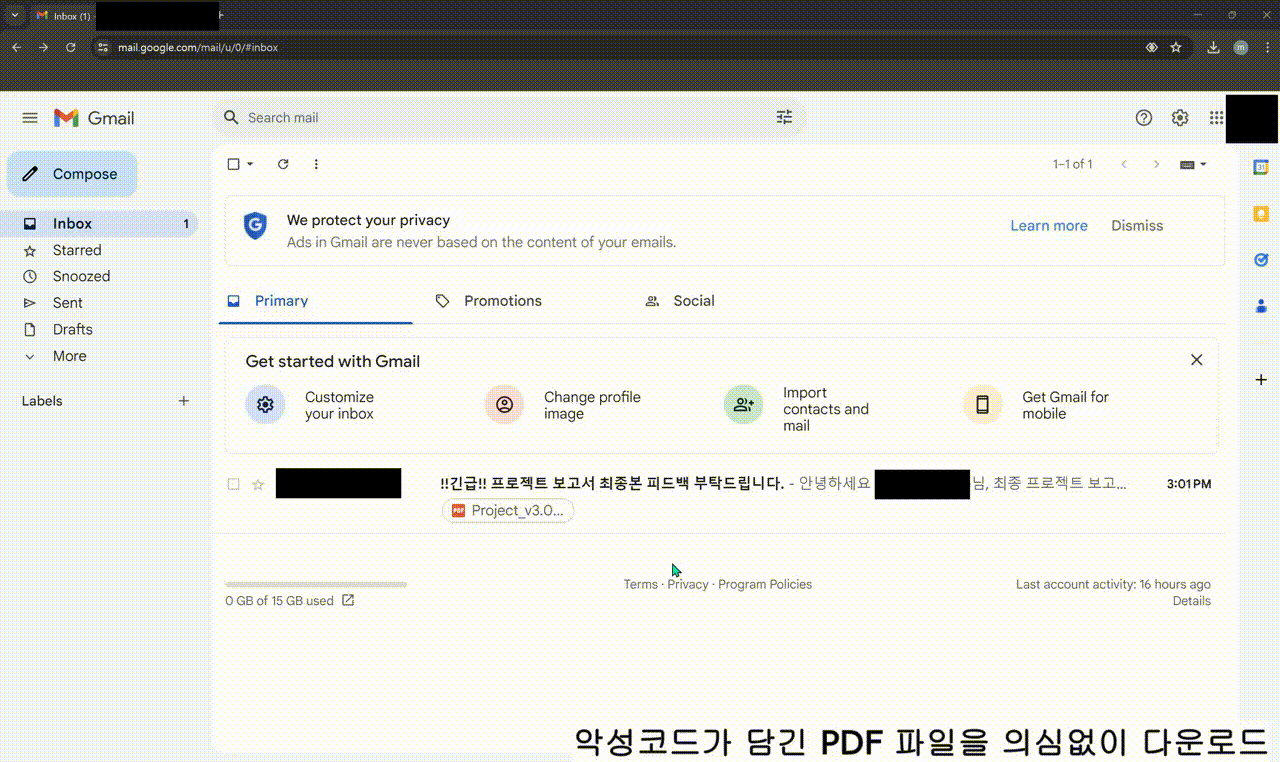Go forward in browser history
This screenshot has width=1280, height=762.
[43, 47]
